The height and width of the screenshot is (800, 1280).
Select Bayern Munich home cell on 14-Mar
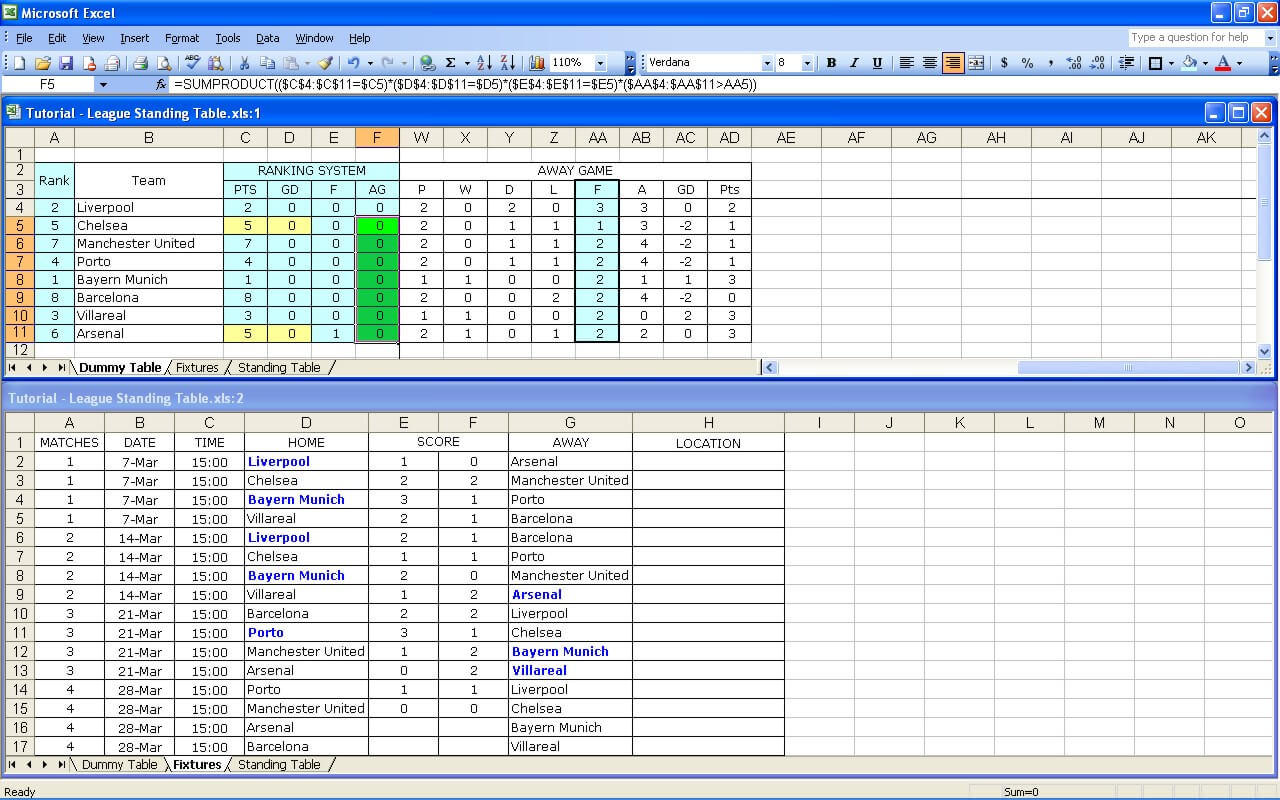pos(306,575)
